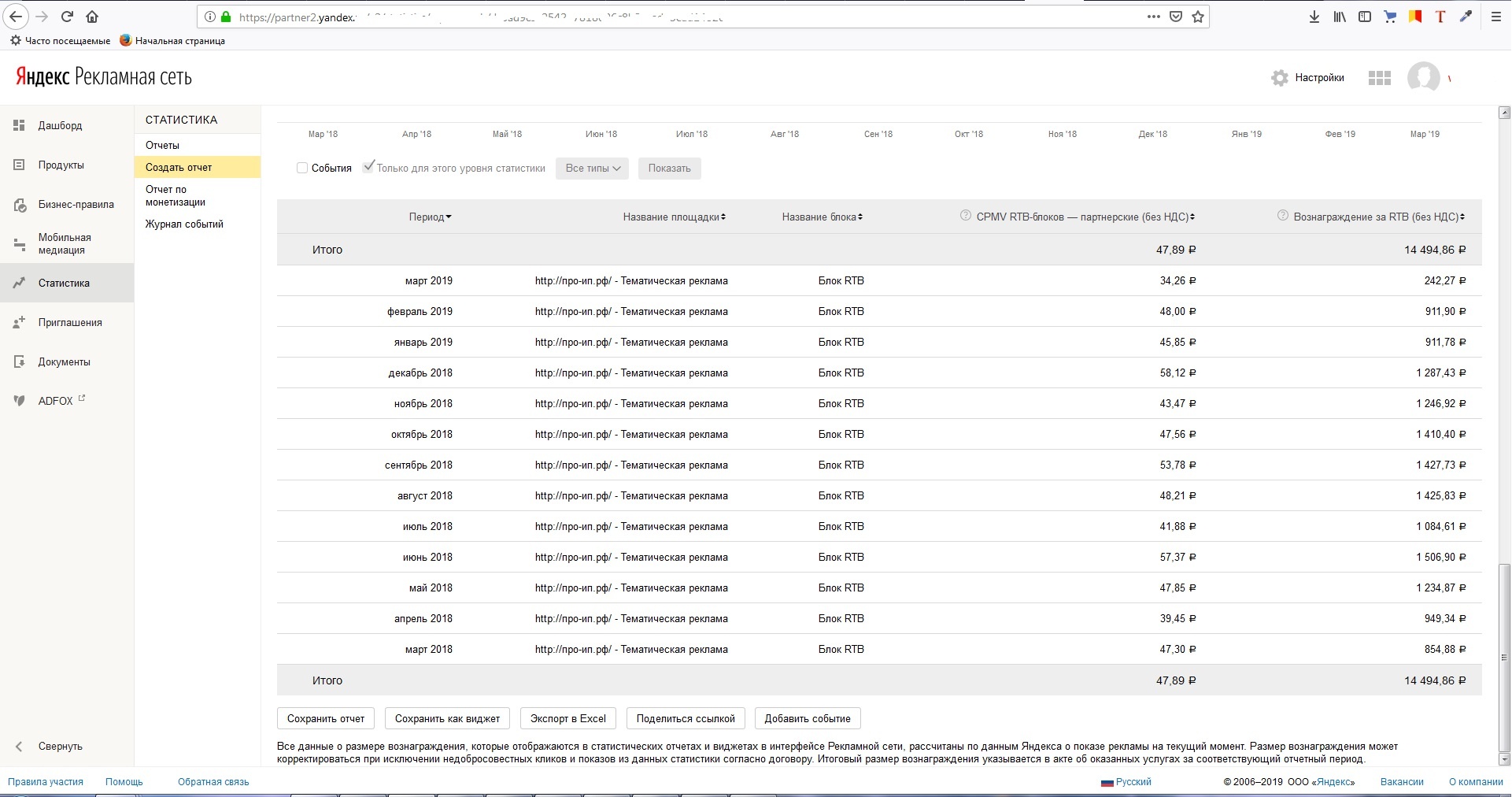Open the sidebar toggle browser icon
This screenshot has height=797, width=1512.
click(x=1365, y=17)
